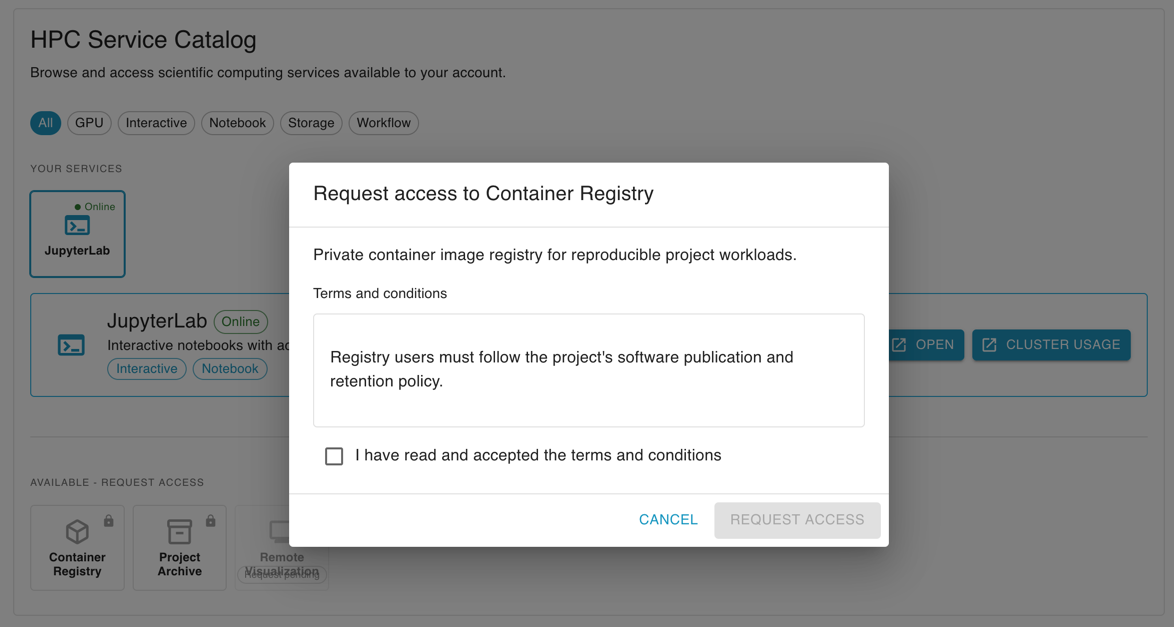The width and height of the screenshot is (1174, 627).
Task: Click the lock icon on Project Archive
Action: (210, 521)
